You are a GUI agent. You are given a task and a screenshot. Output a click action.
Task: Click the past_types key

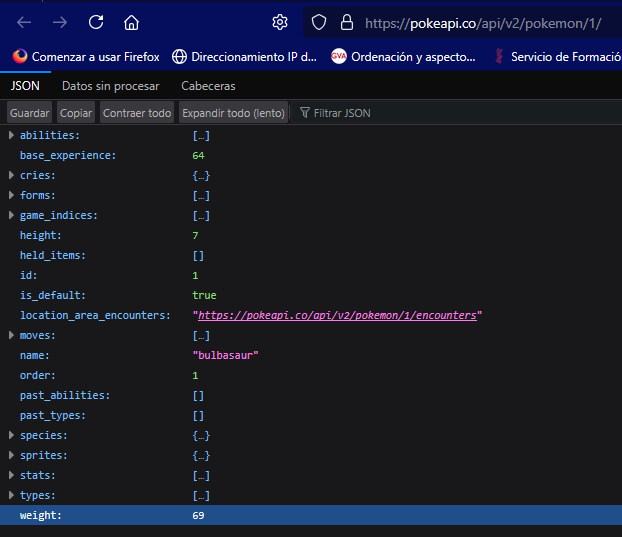coord(53,415)
